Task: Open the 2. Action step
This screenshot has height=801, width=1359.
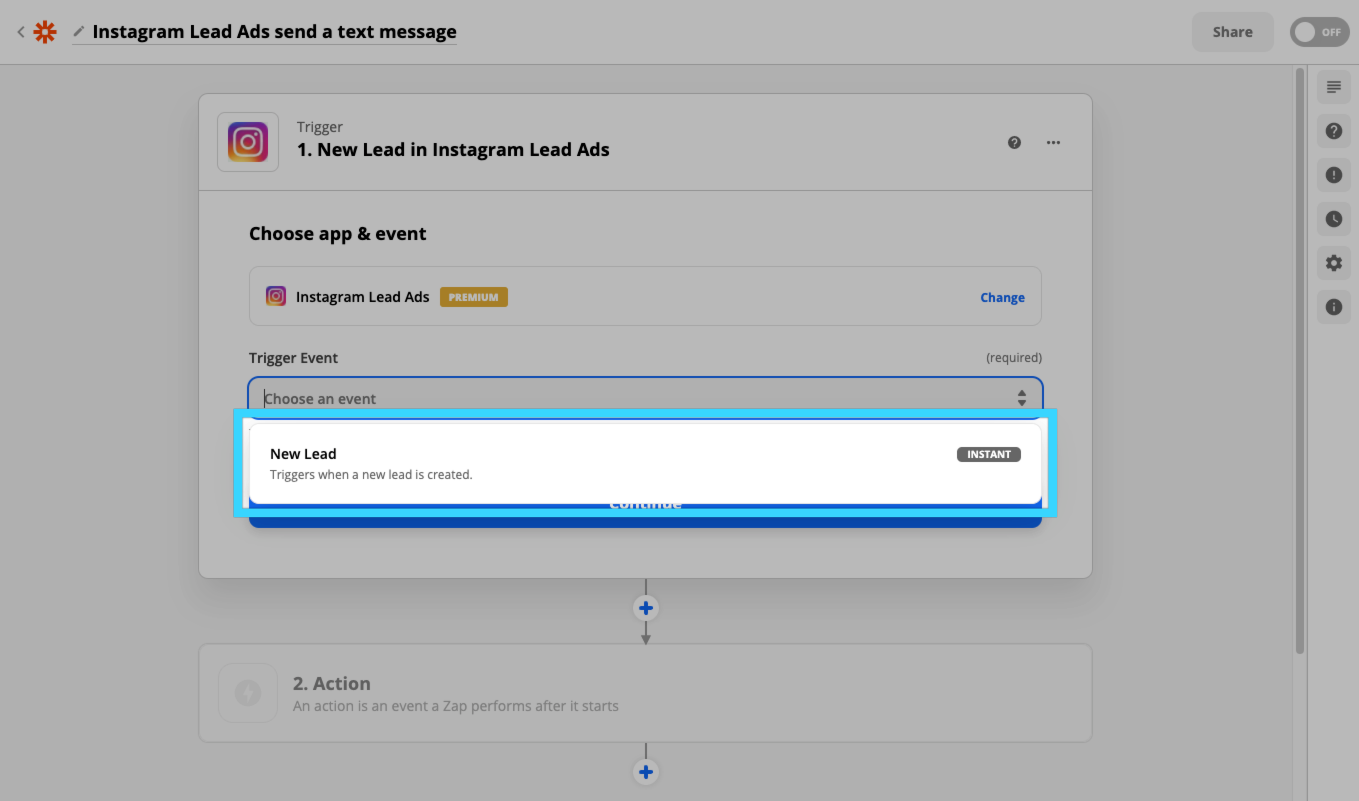Action: pos(645,693)
